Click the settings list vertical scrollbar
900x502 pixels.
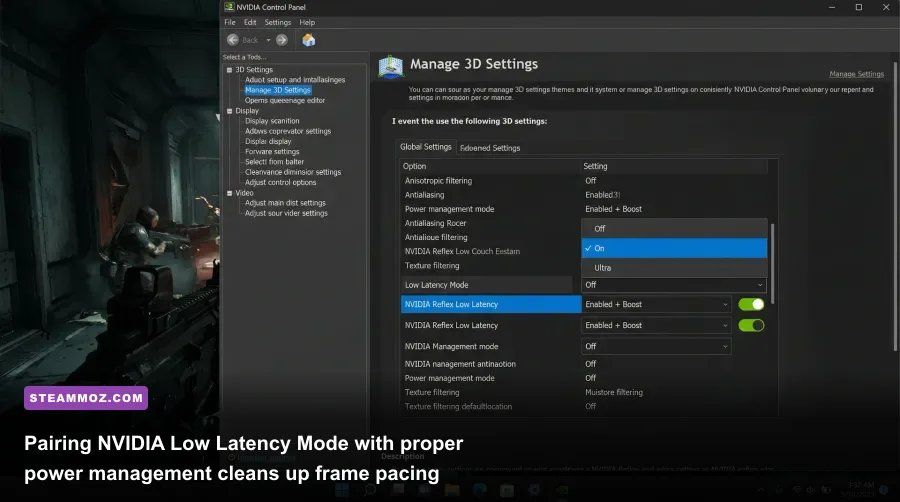coord(773,263)
